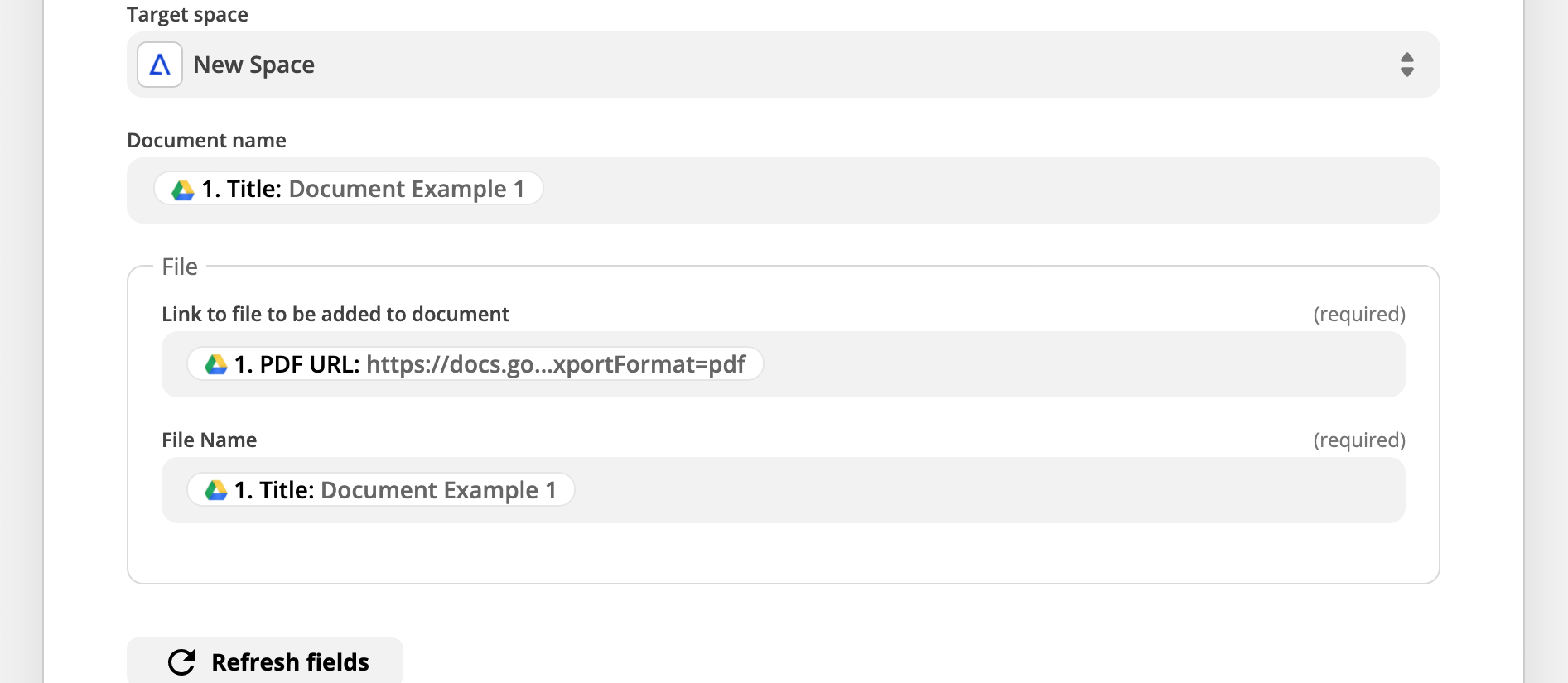Click Google Drive icon in PDF URL pill

216,364
